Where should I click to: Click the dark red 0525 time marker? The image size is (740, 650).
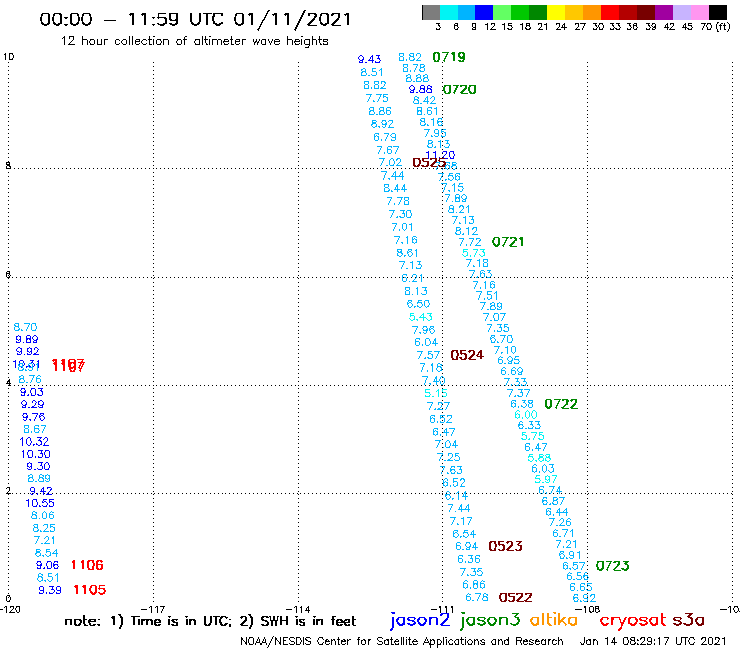pos(429,163)
